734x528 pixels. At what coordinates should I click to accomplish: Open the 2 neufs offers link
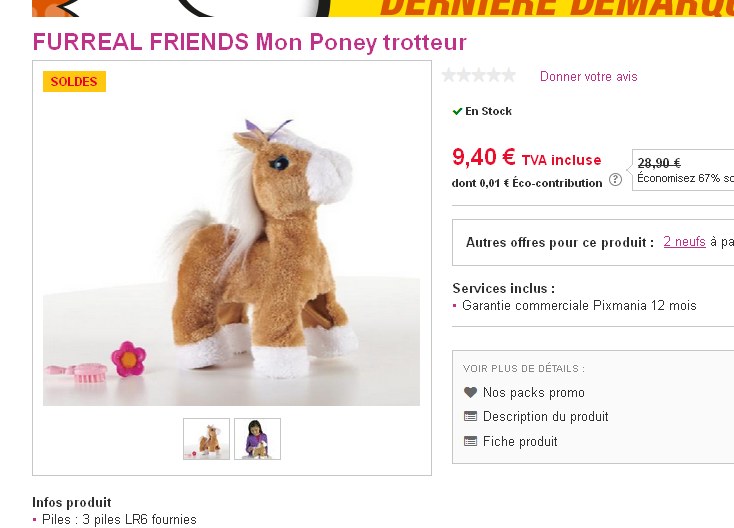point(684,242)
